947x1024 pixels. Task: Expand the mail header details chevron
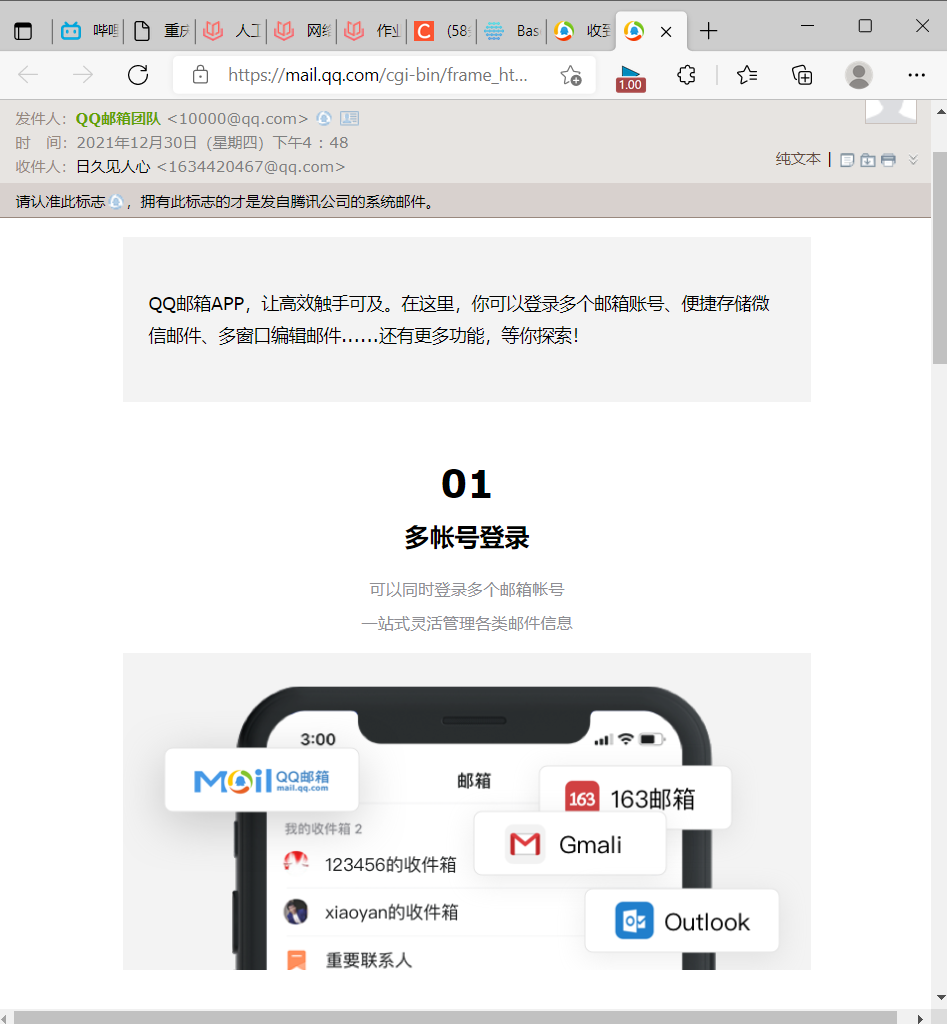(x=913, y=159)
